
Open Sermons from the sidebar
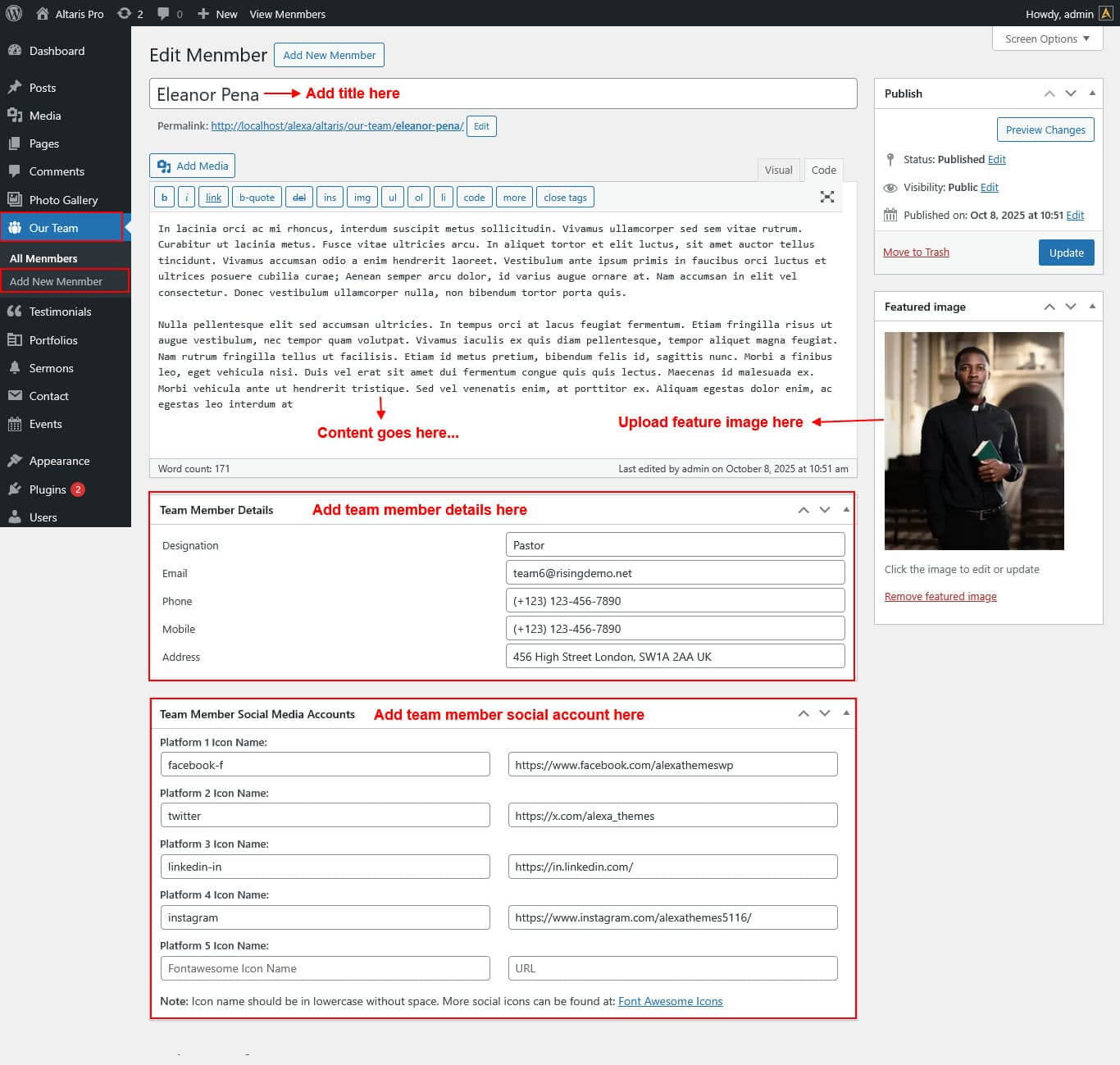tap(51, 368)
